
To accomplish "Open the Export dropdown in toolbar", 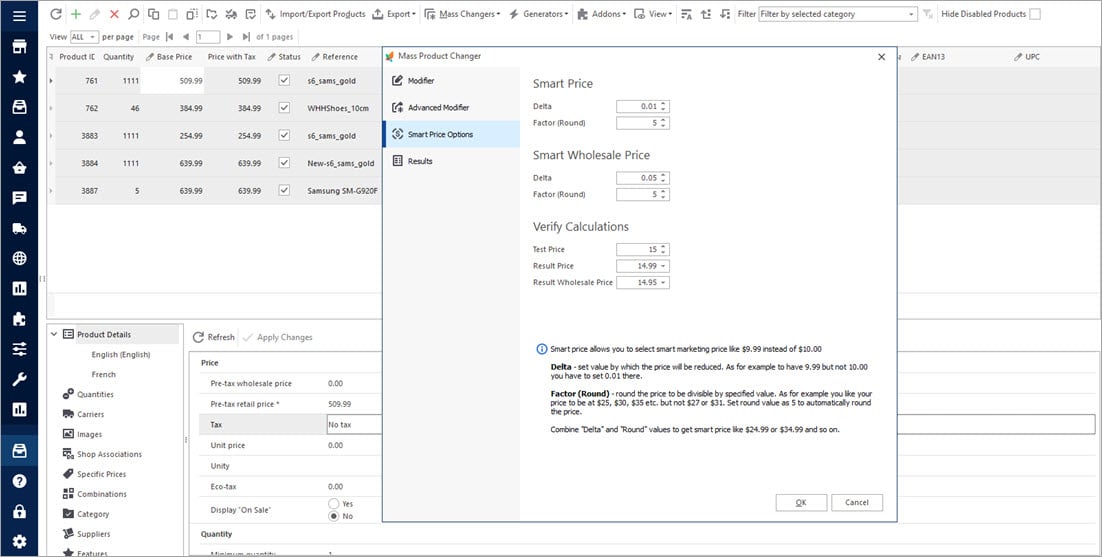I will (x=394, y=14).
